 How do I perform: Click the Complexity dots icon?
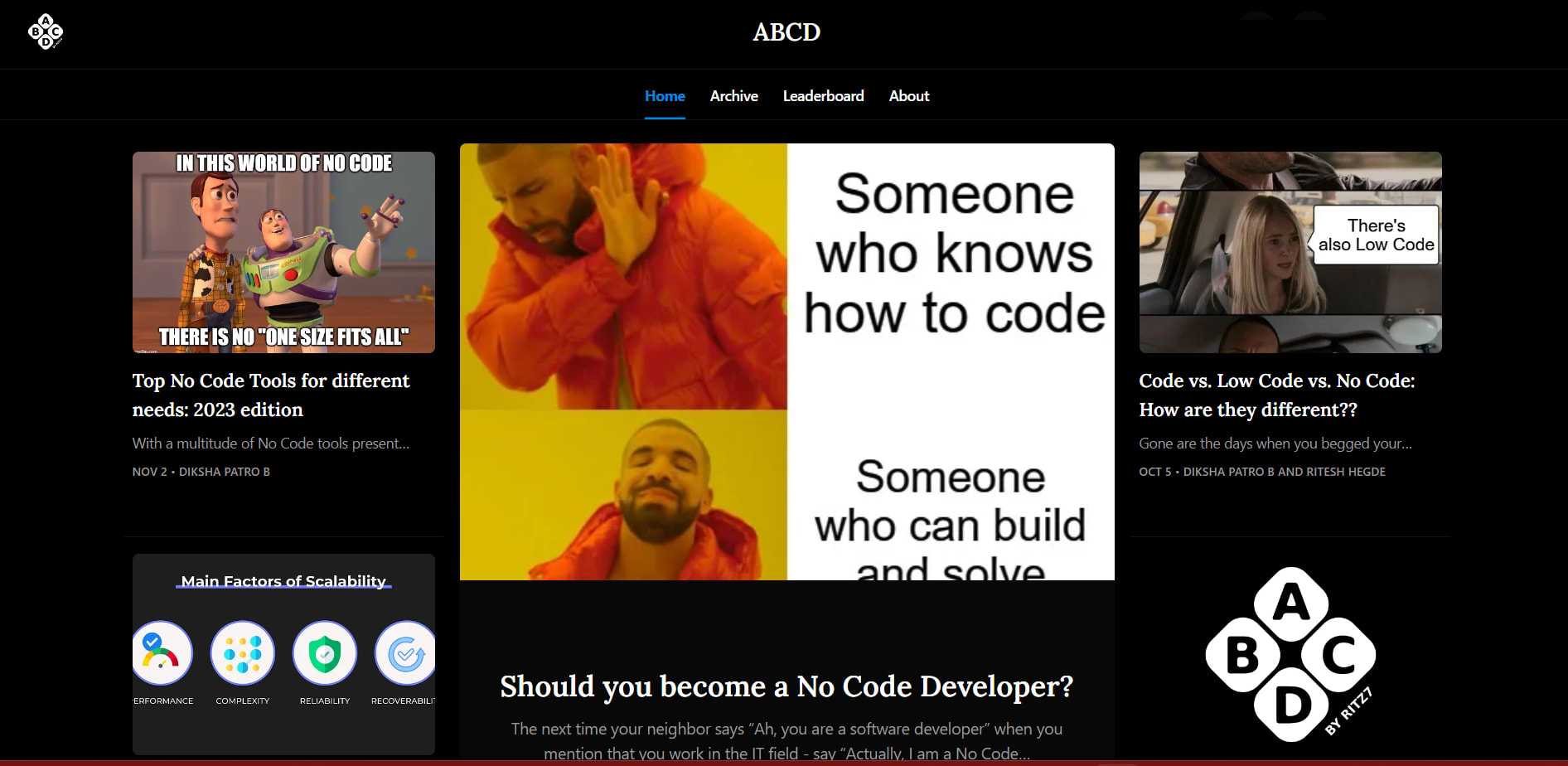243,653
